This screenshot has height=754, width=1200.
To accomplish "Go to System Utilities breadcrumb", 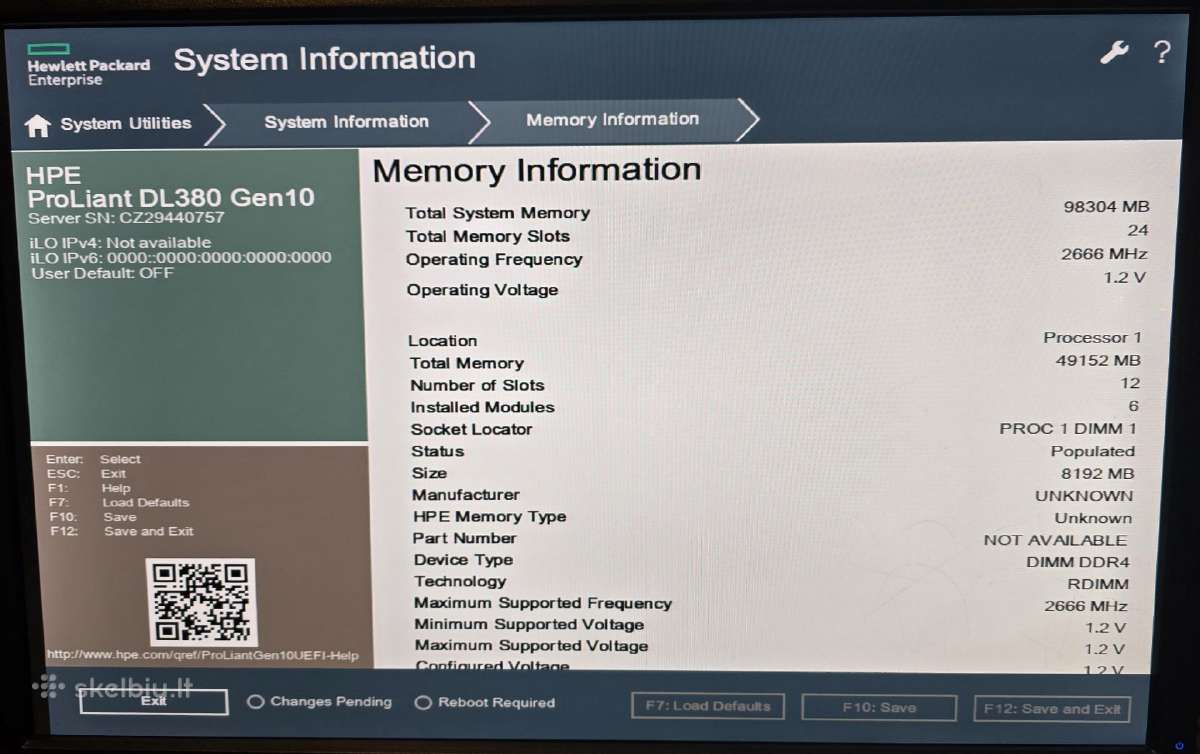I will point(126,124).
